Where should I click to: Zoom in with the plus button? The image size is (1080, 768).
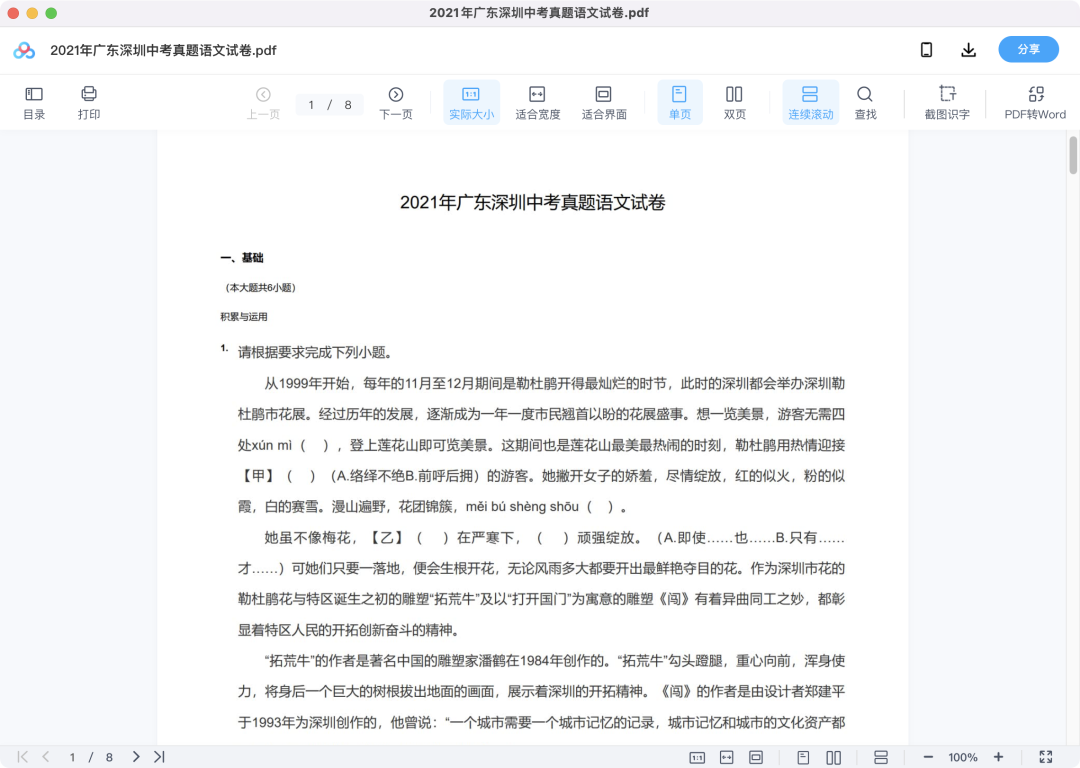998,757
